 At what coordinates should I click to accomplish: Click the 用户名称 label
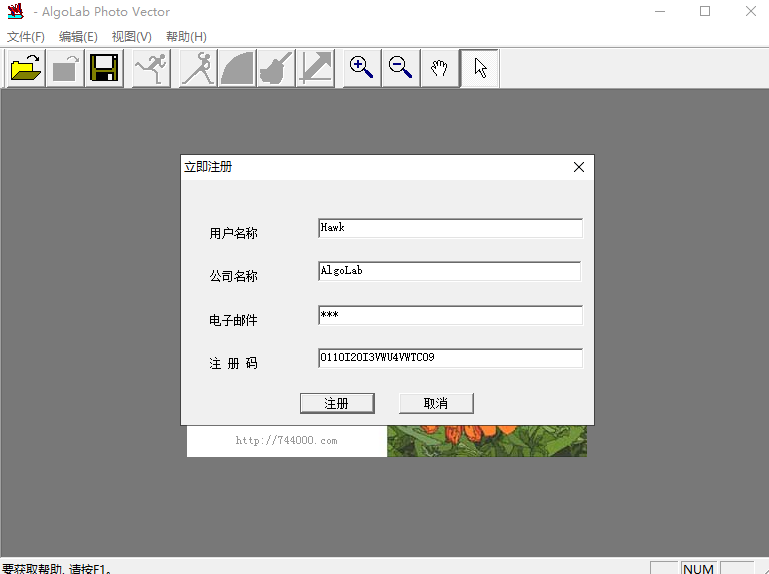[233, 233]
